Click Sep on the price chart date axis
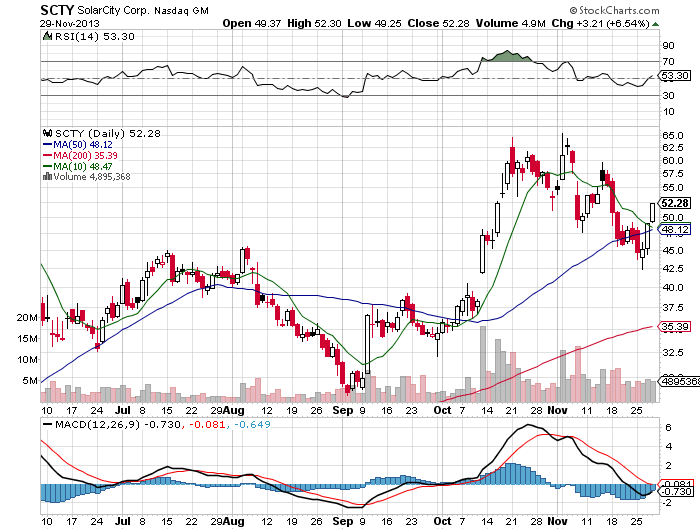 point(342,410)
